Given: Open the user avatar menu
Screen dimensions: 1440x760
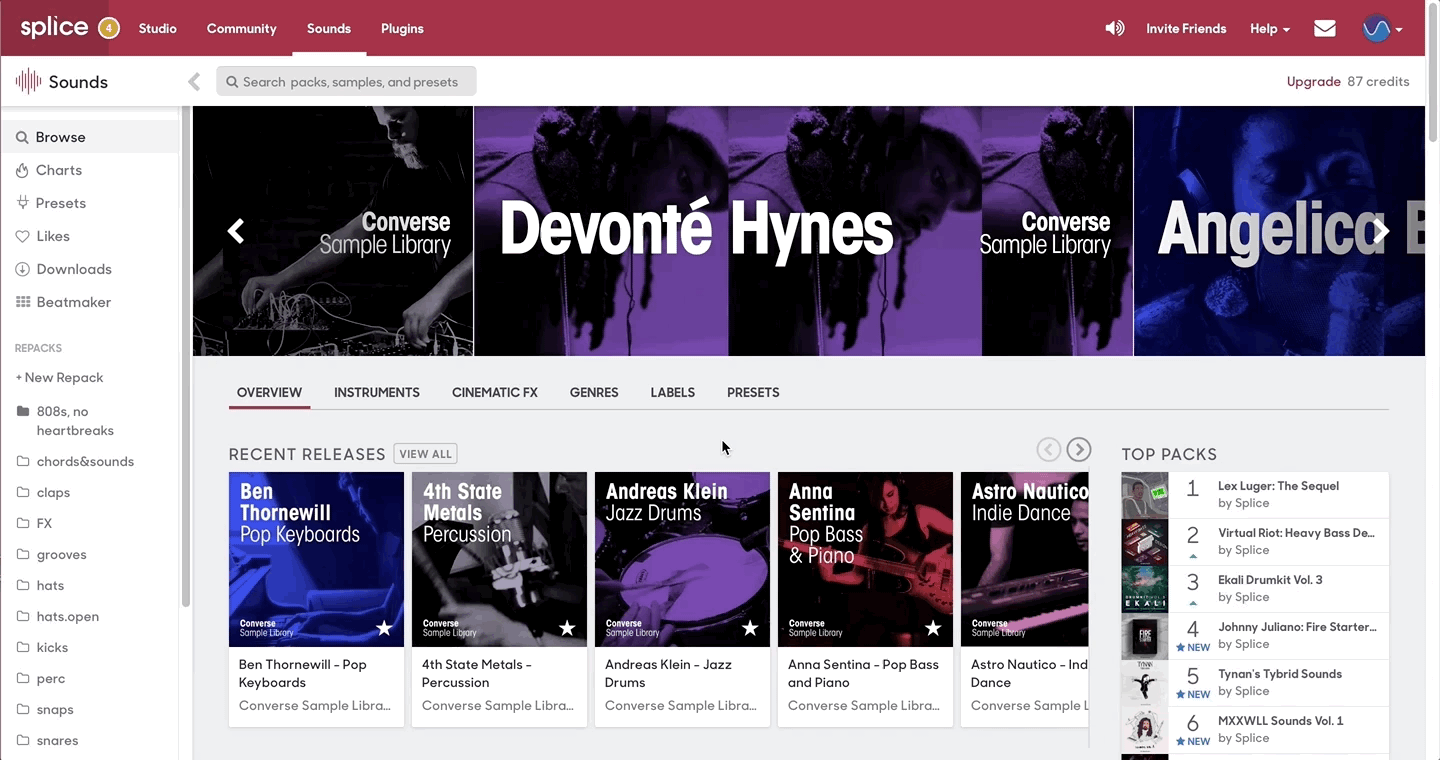Looking at the screenshot, I should [x=1382, y=28].
